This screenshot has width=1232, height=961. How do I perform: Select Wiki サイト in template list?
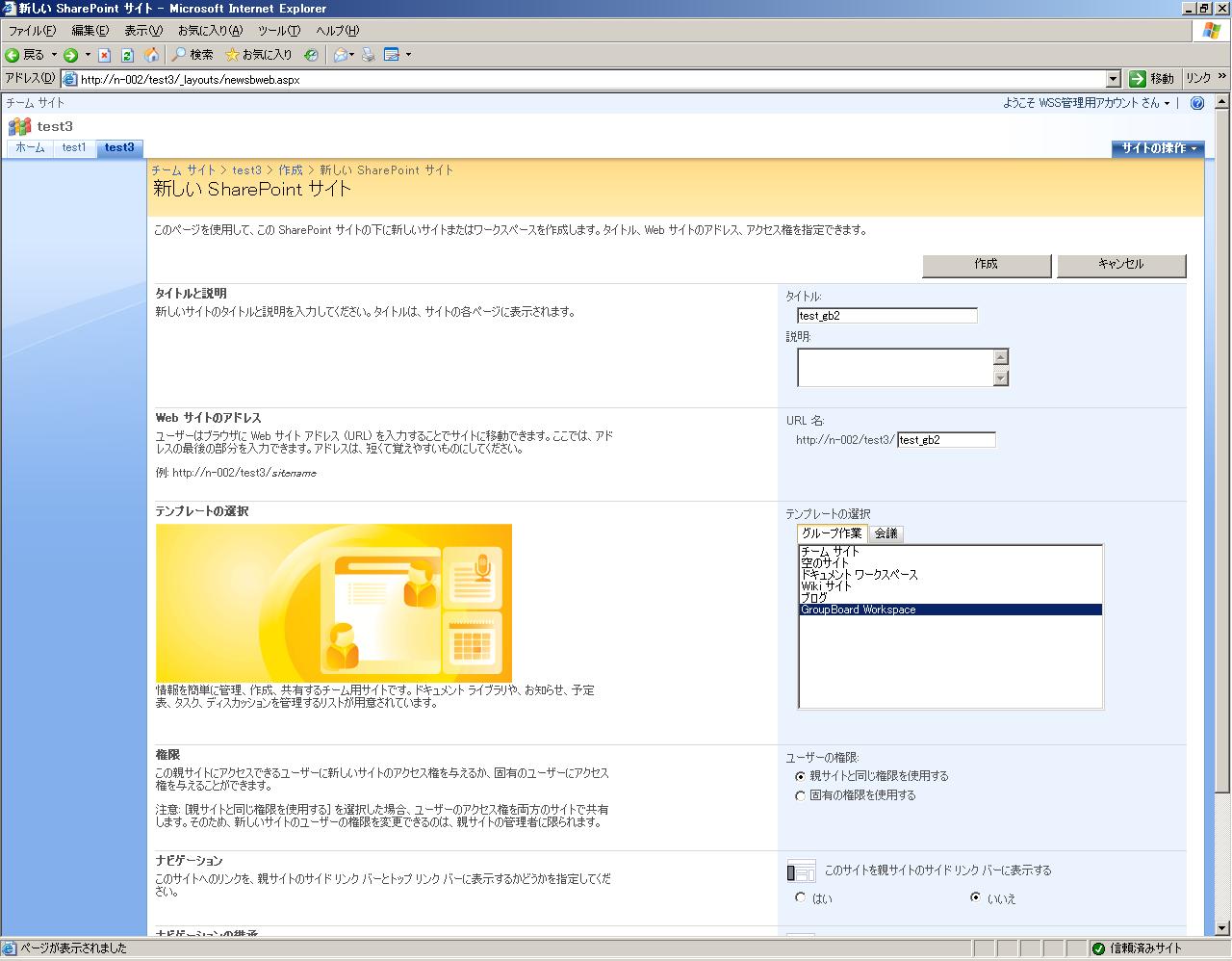(x=950, y=586)
